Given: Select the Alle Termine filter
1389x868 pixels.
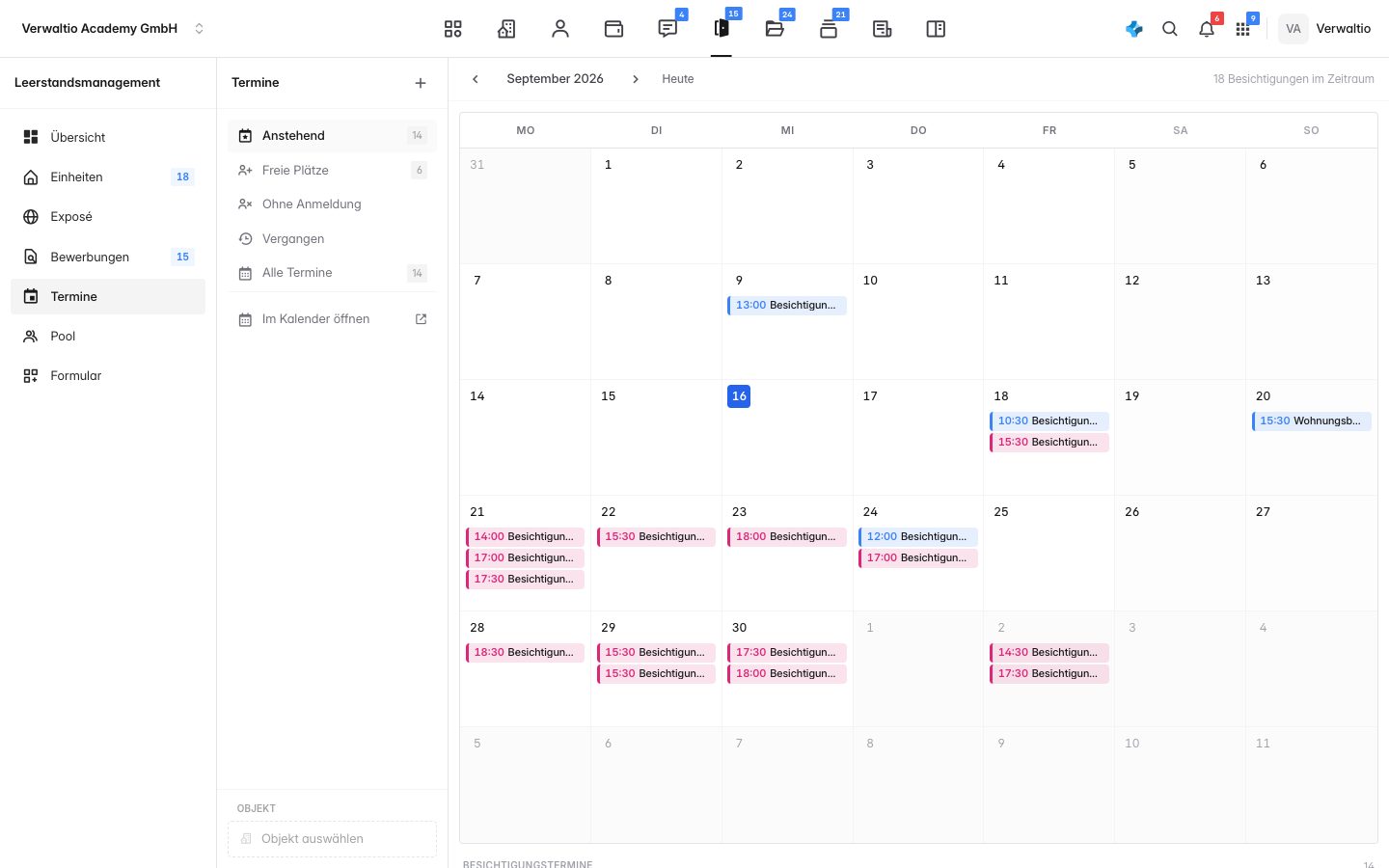Looking at the screenshot, I should pos(332,273).
